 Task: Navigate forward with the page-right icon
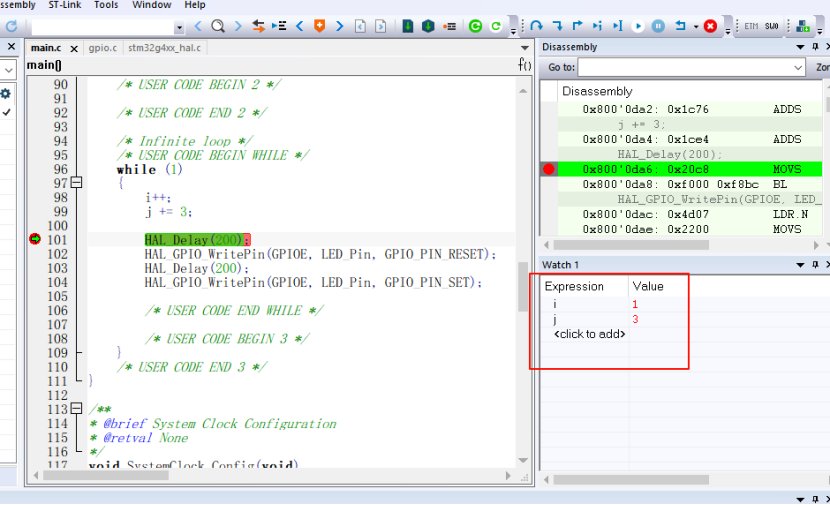381,26
